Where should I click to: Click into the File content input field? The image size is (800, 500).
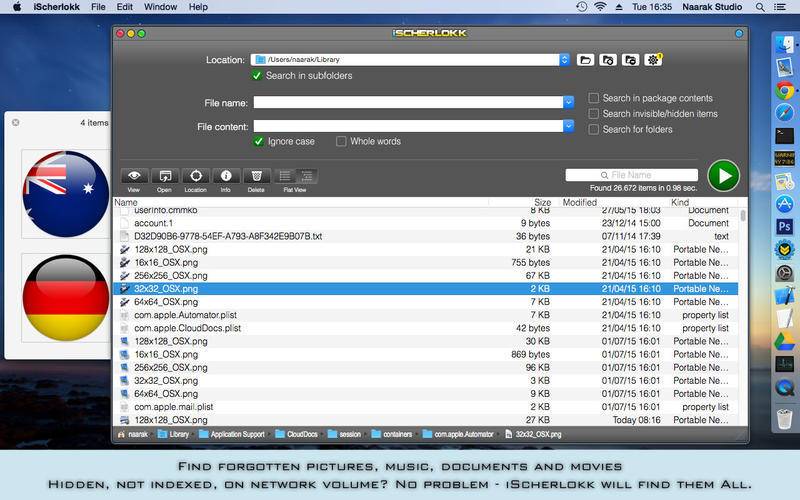pyautogui.click(x=408, y=126)
